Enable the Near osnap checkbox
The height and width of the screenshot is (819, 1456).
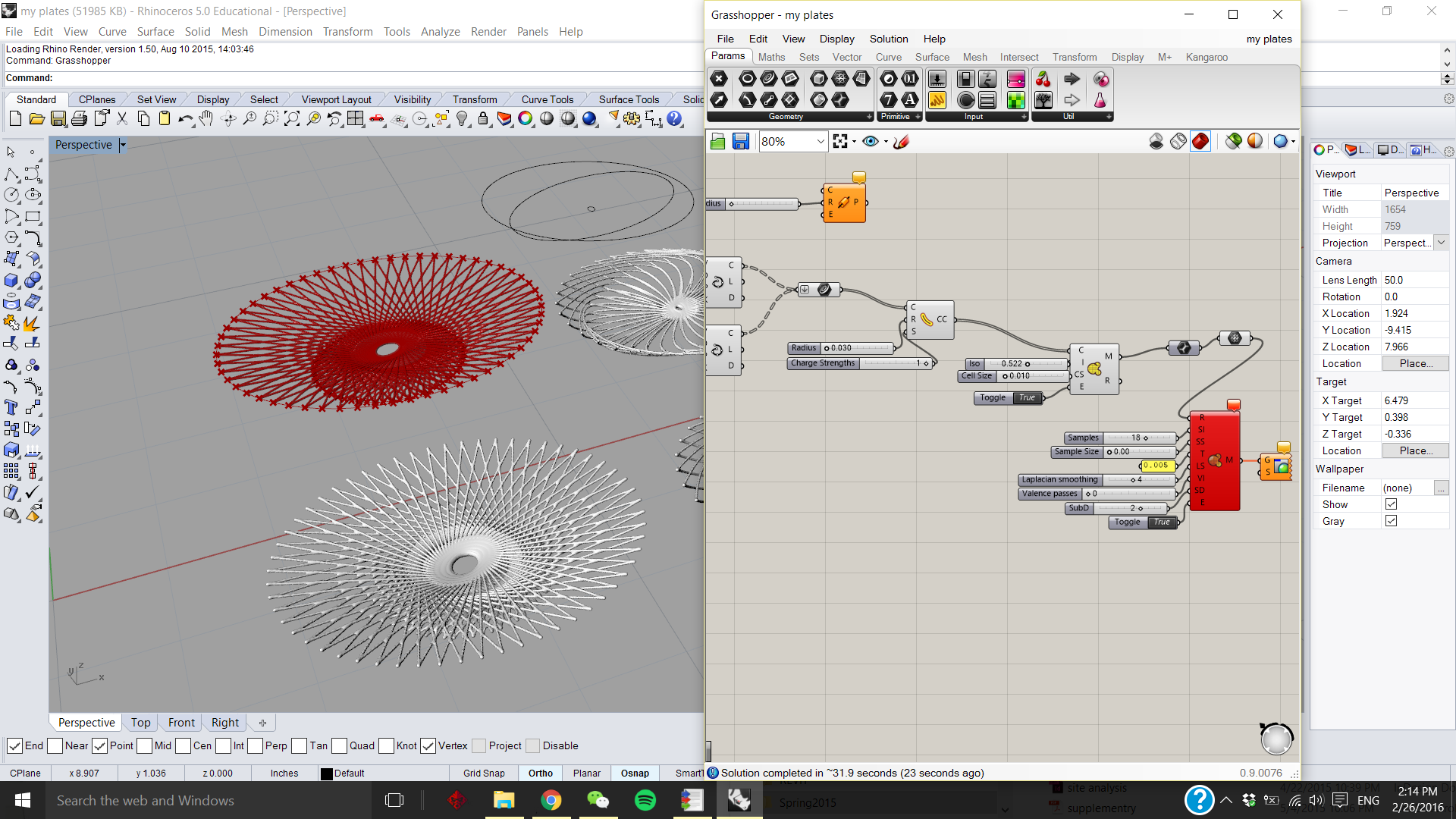55,746
